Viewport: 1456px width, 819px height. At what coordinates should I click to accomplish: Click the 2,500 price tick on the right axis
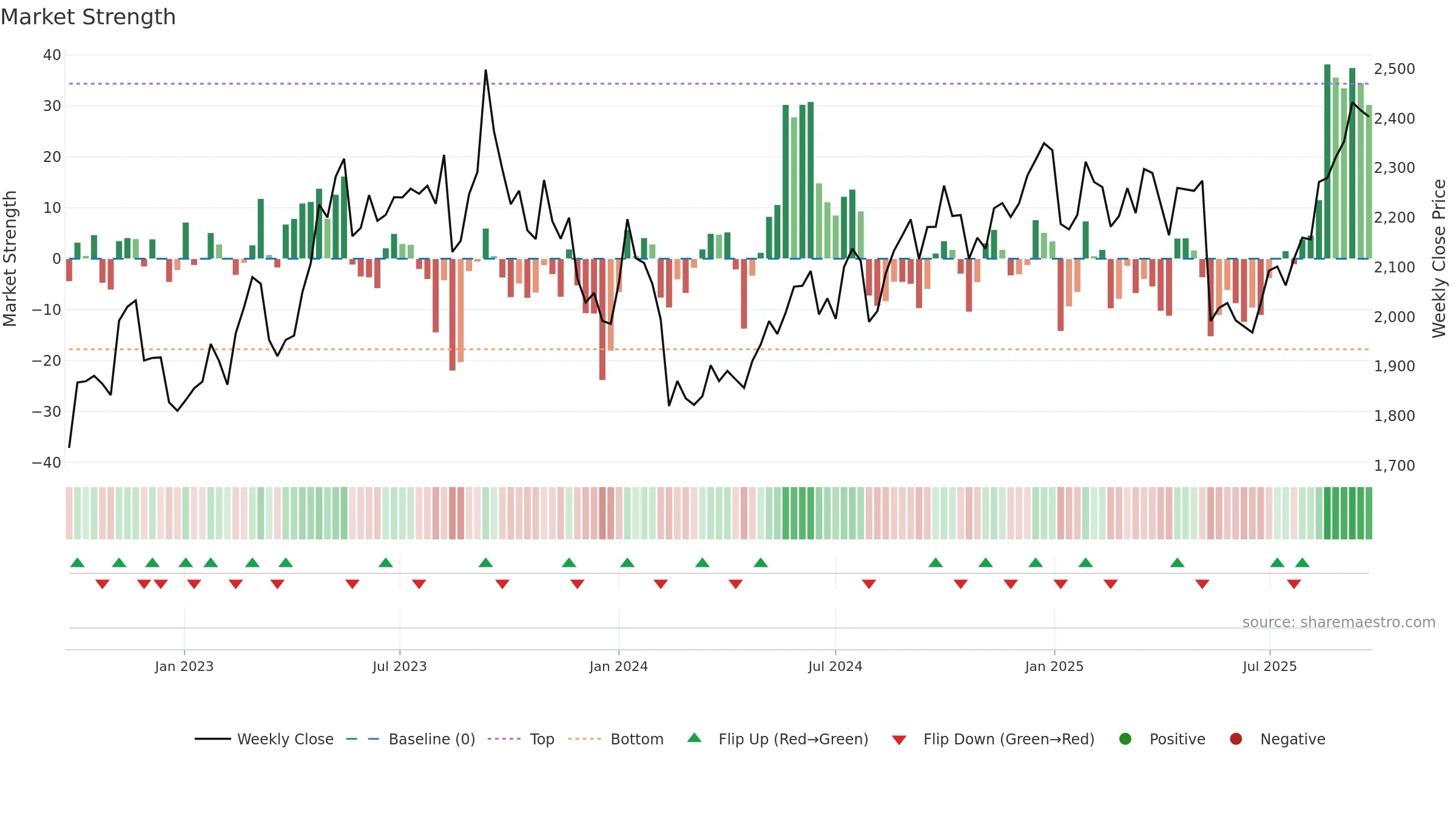coord(1395,69)
